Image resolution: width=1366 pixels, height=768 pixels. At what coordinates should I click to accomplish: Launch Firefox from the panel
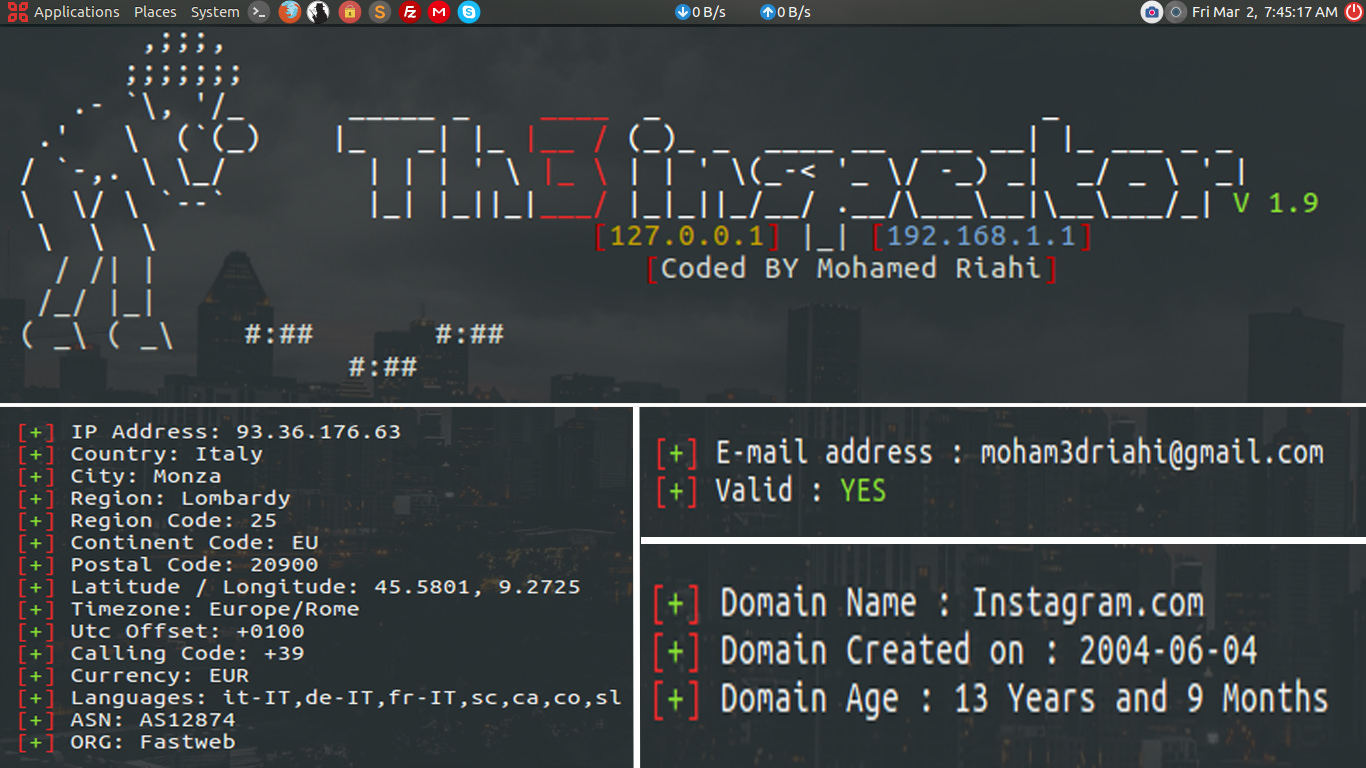[x=289, y=12]
